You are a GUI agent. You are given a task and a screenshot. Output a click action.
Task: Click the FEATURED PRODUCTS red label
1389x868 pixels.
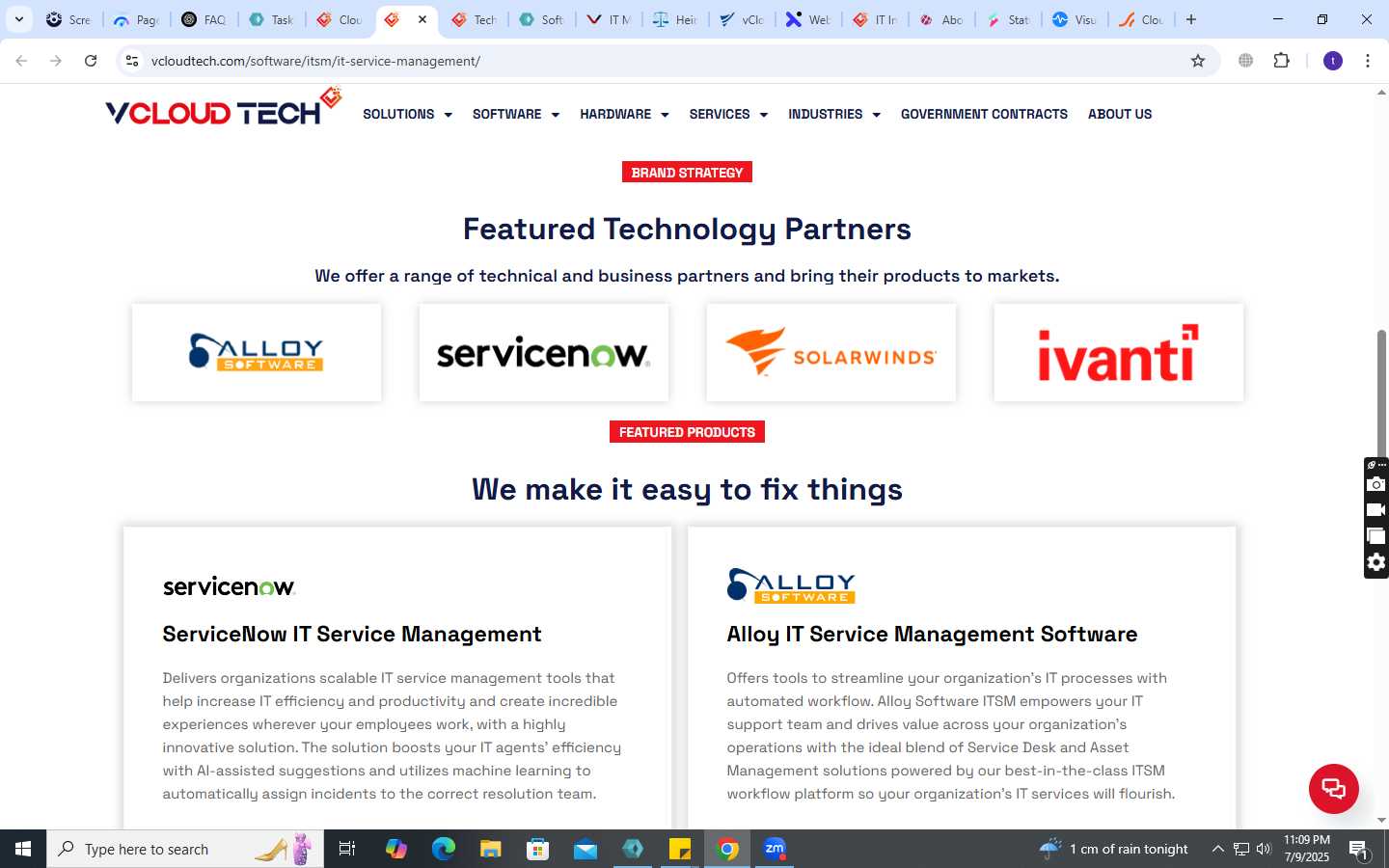687,432
